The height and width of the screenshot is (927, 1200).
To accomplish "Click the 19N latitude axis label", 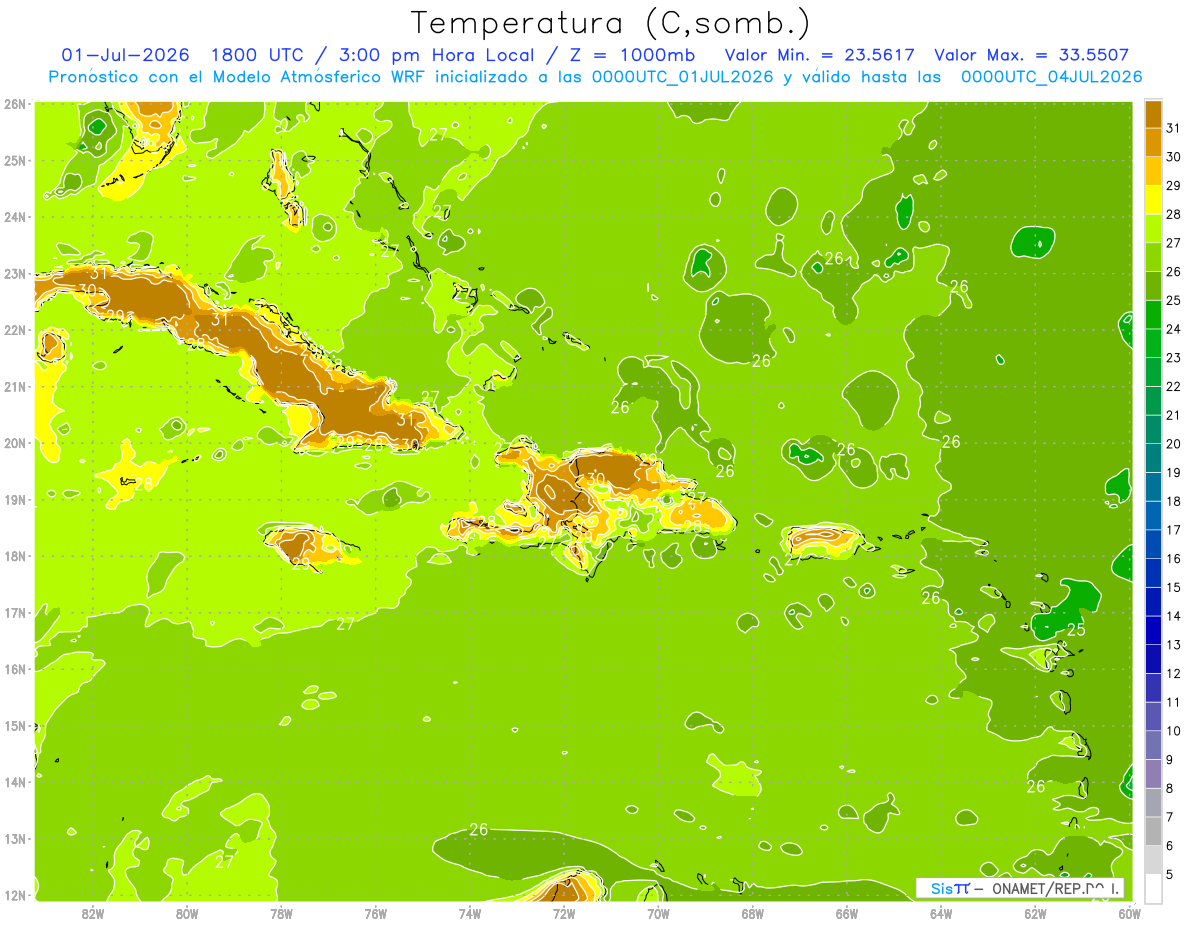I will point(14,499).
